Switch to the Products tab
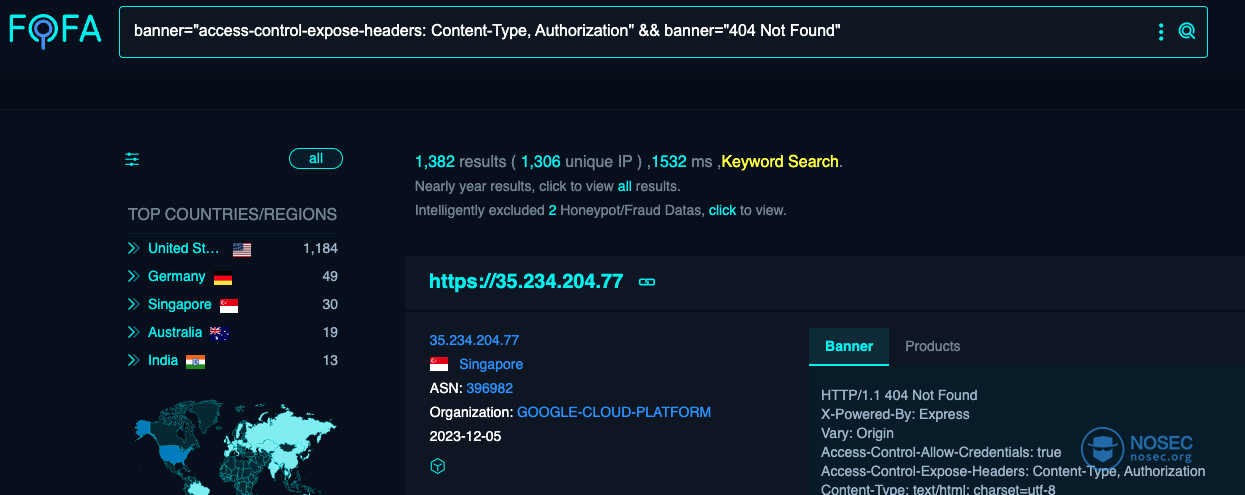Image resolution: width=1245 pixels, height=495 pixels. click(933, 346)
